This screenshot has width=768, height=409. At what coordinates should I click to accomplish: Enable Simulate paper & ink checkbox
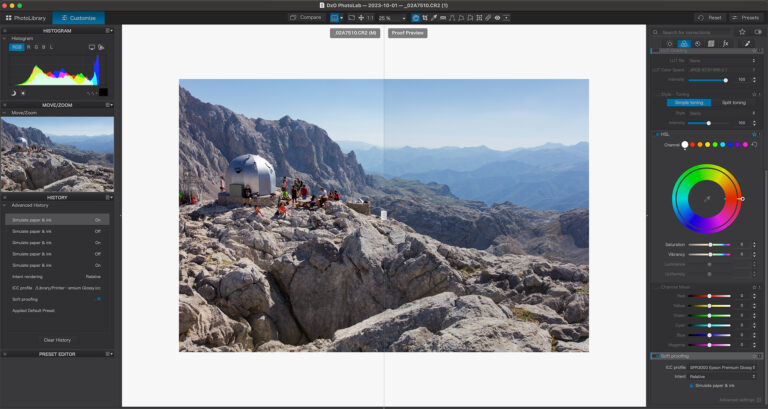691,384
